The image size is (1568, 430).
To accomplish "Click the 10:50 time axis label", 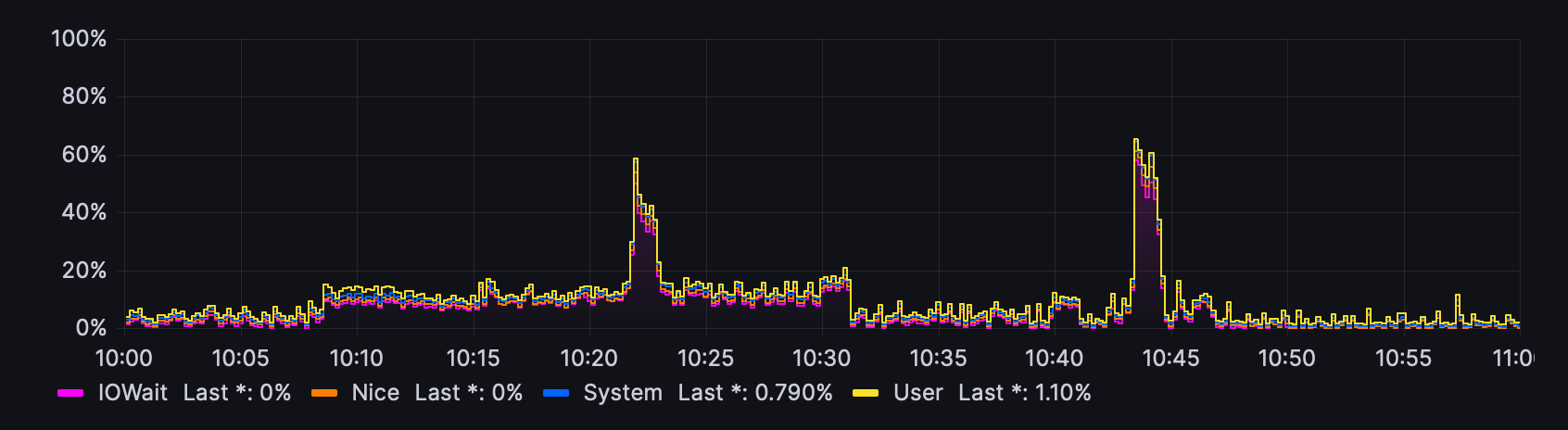I will click(x=1286, y=358).
